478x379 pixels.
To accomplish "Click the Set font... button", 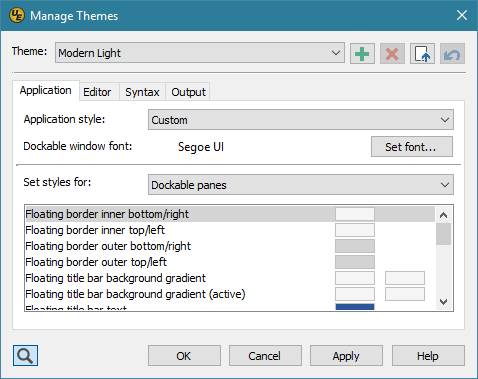I will tap(412, 146).
